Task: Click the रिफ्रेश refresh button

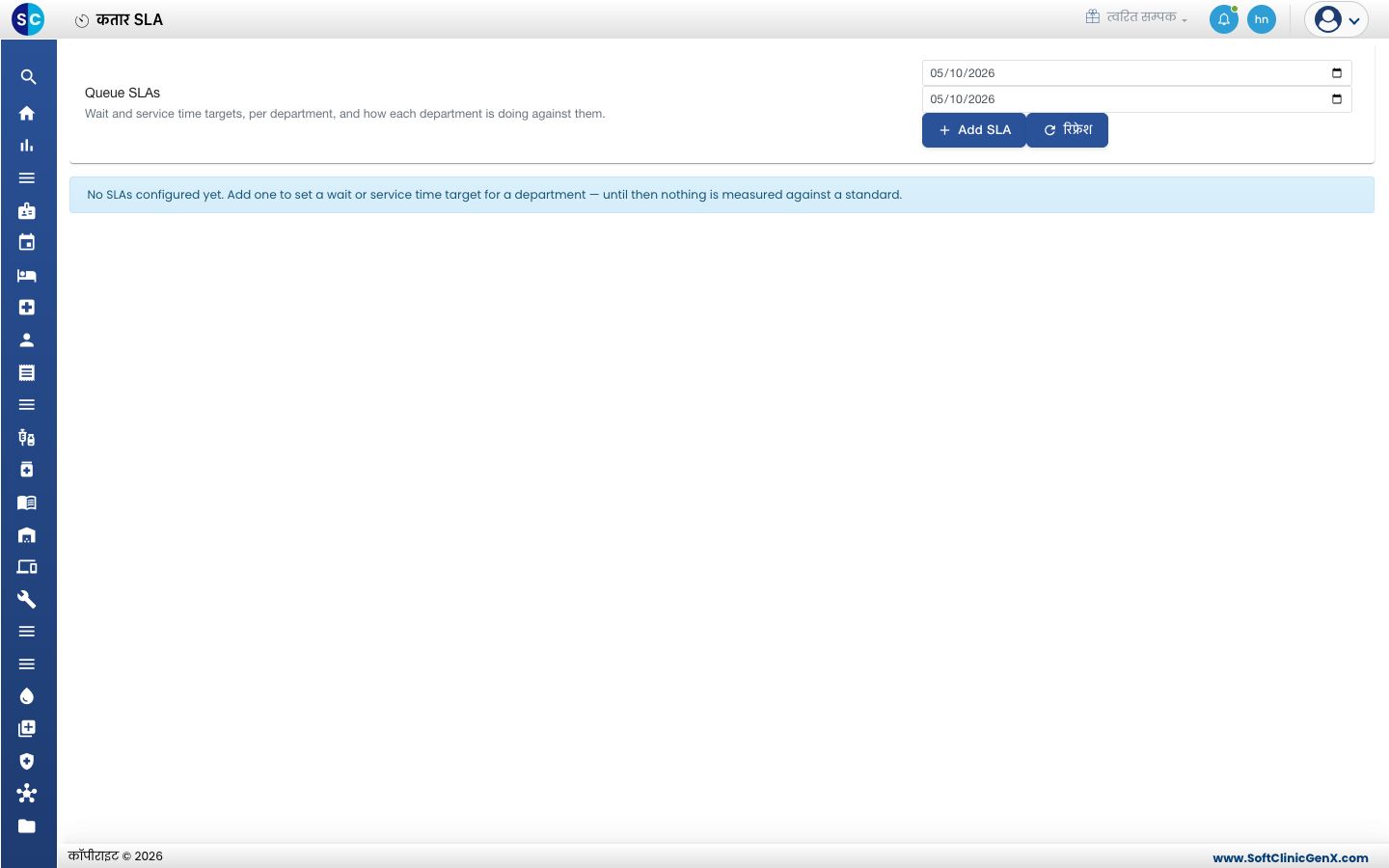Action: tap(1068, 130)
